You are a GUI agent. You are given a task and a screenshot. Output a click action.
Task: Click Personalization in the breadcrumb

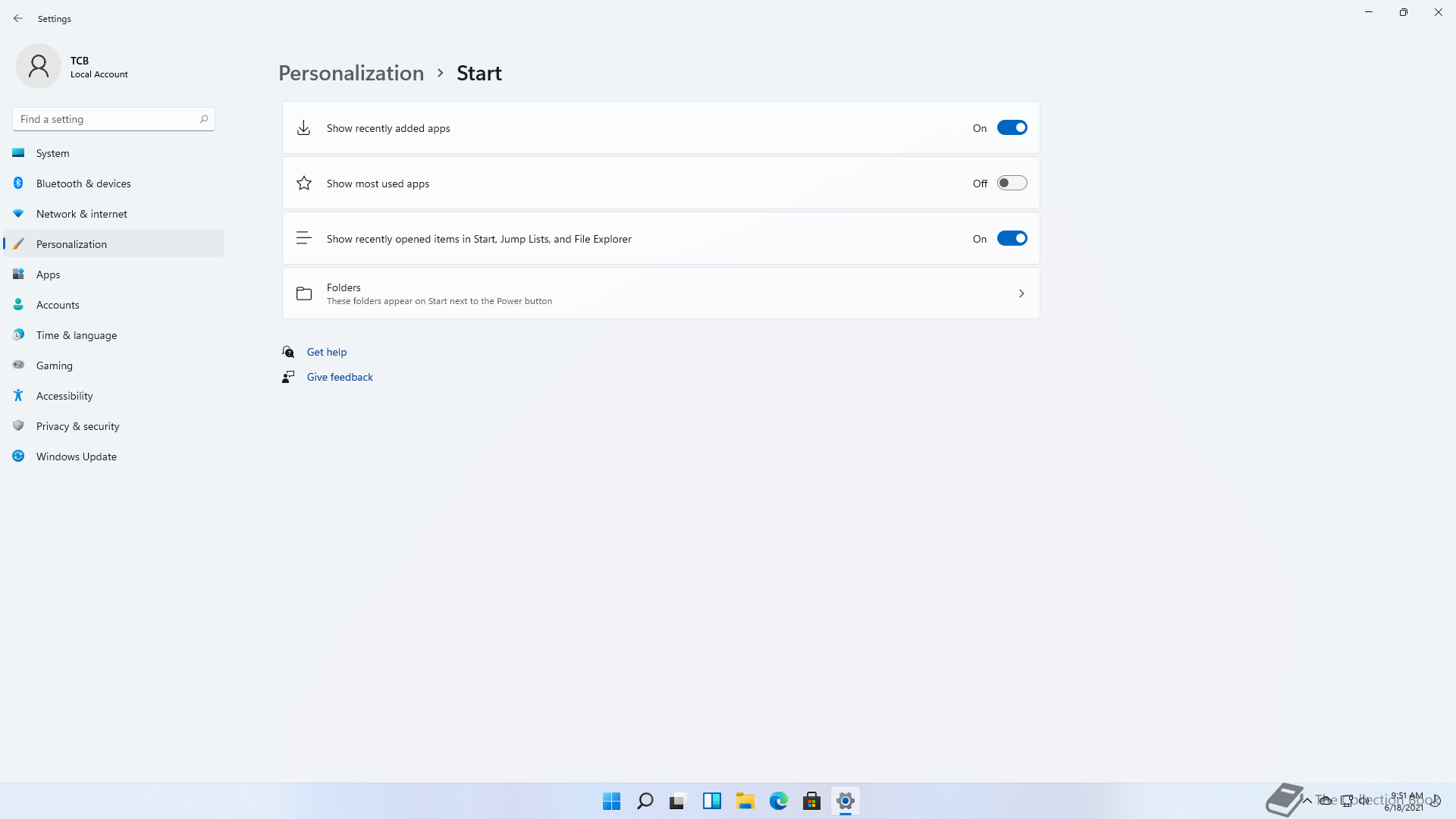tap(351, 73)
